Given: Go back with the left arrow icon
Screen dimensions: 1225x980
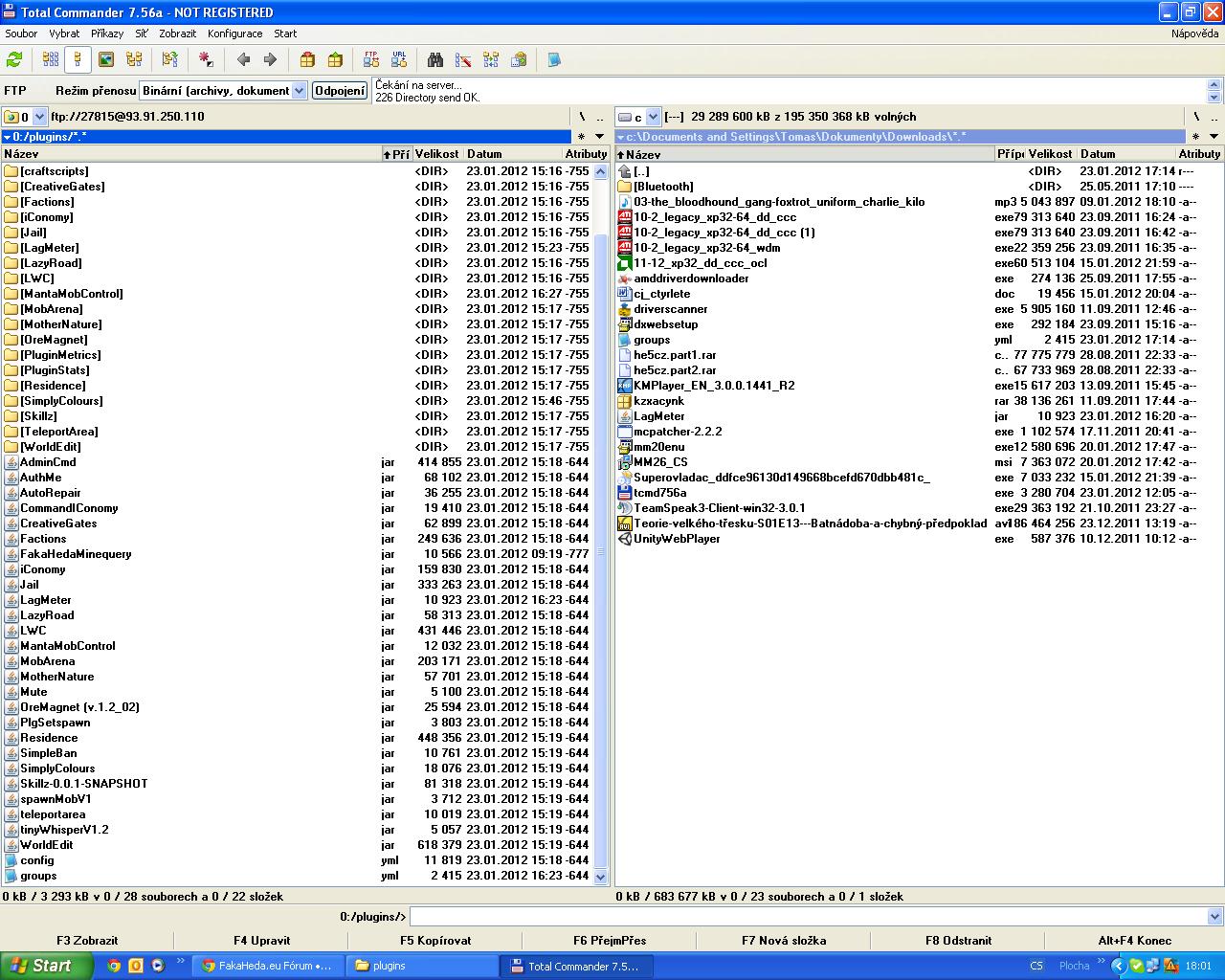Looking at the screenshot, I should [243, 59].
